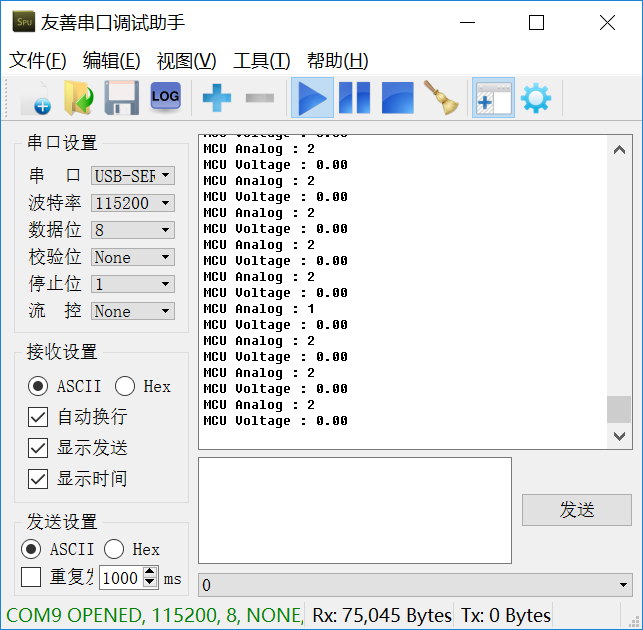Click the receive area scrollbar up arrow
643x630 pixels.
619,150
